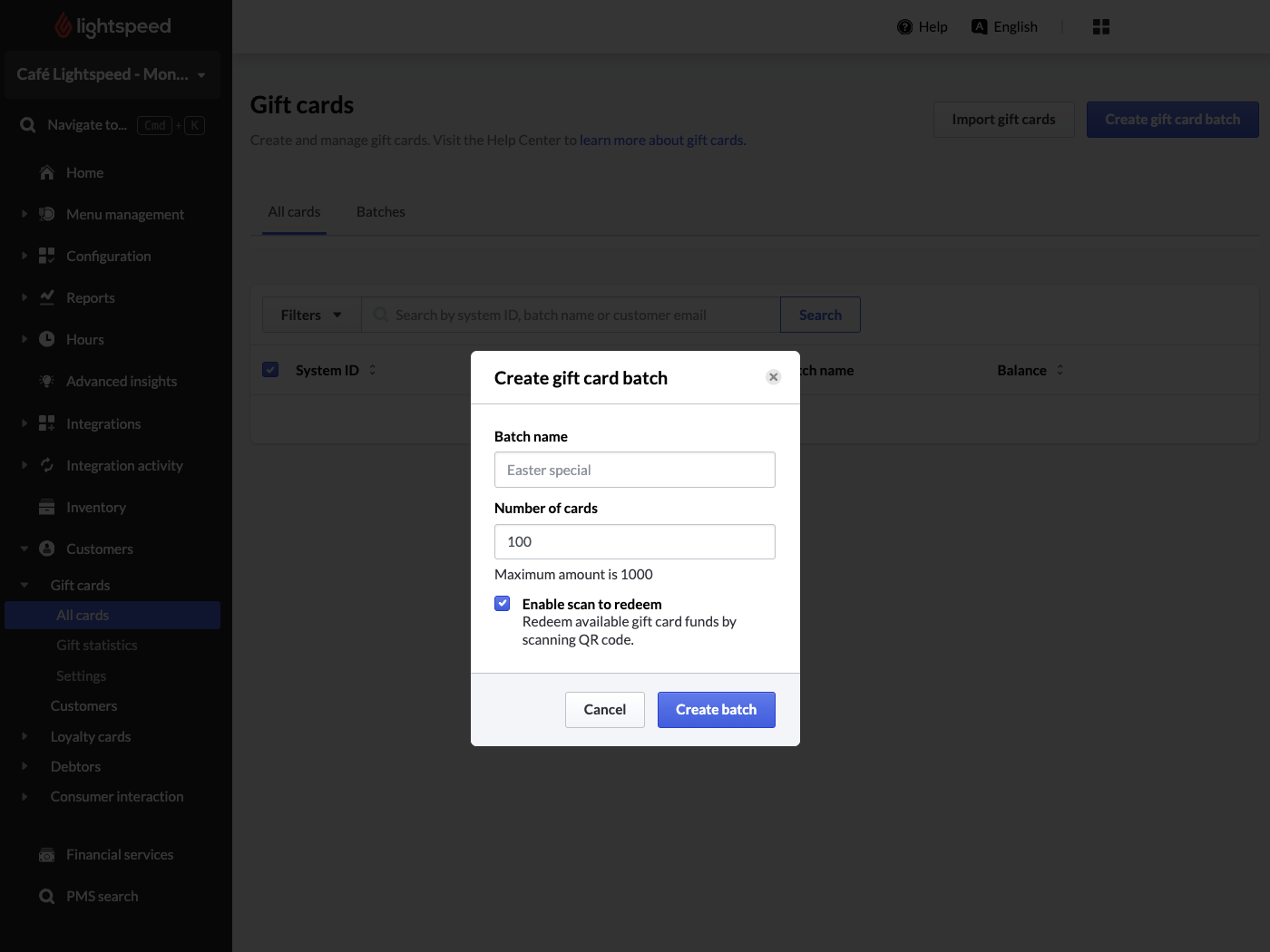Click the Hours clock icon
The width and height of the screenshot is (1270, 952).
point(47,339)
